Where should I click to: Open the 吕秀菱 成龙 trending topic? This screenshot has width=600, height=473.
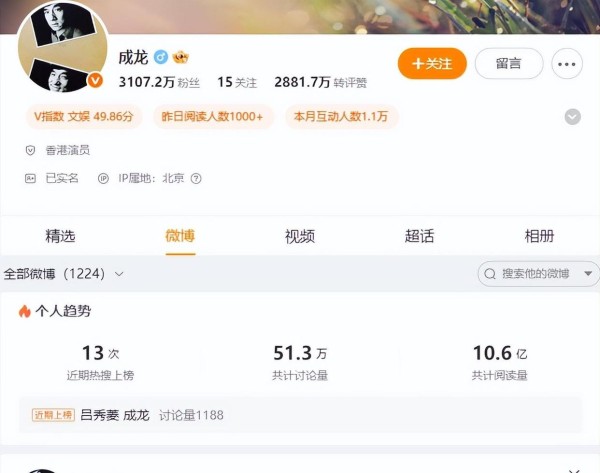coord(115,415)
